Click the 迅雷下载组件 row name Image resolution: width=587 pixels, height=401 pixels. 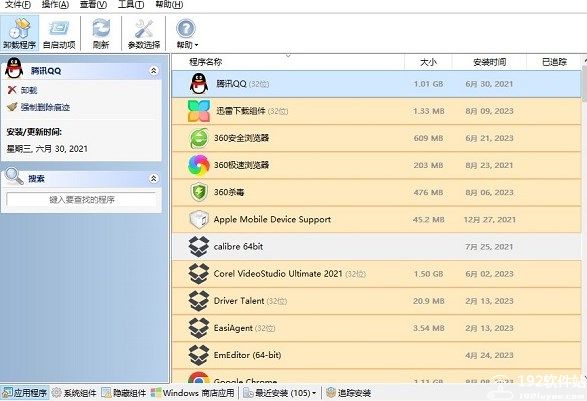(x=241, y=111)
